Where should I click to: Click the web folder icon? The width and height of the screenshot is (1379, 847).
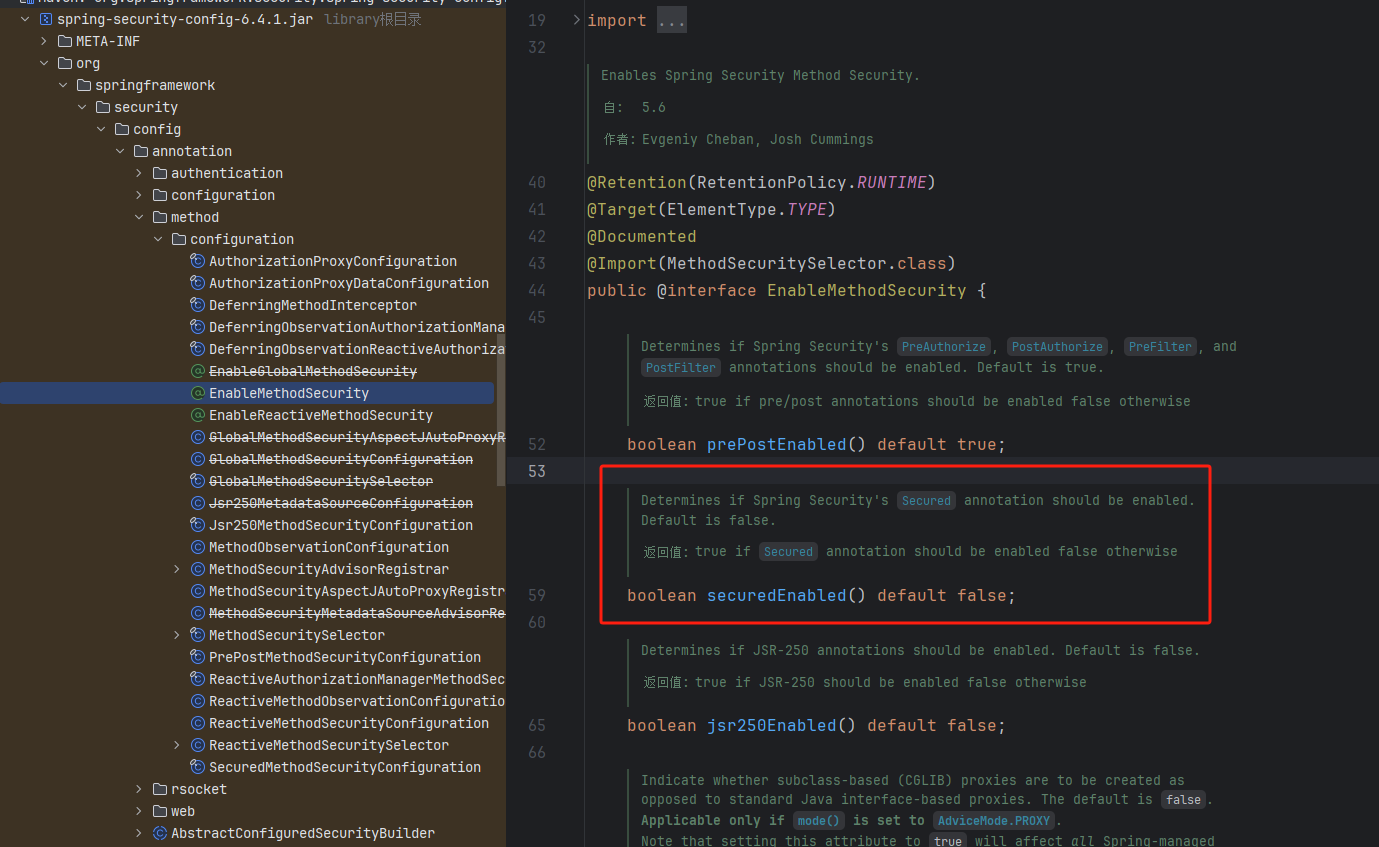(x=160, y=811)
